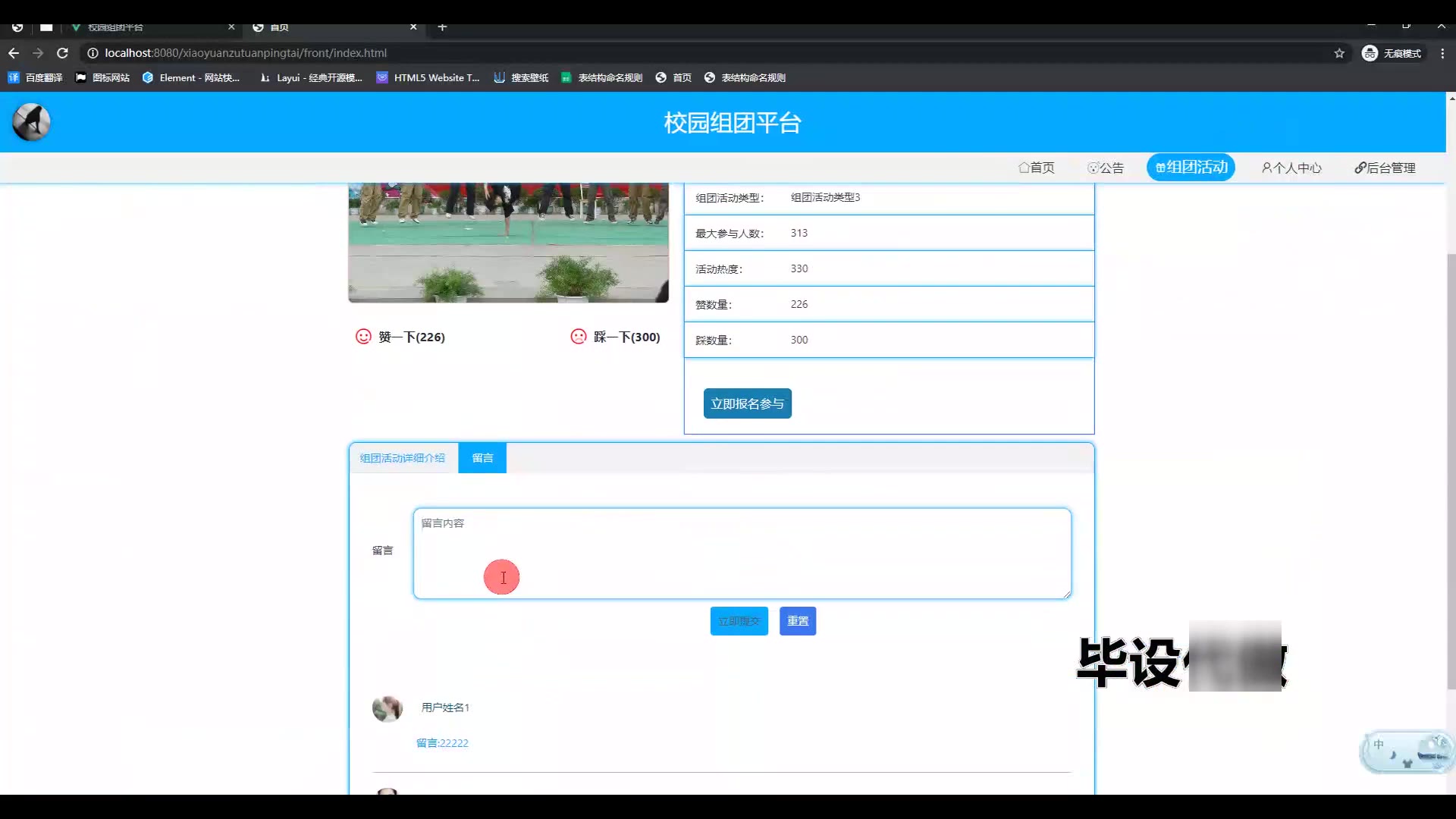Viewport: 1456px width, 819px height.
Task: Click the 用户姓名1 commenter avatar
Action: (387, 708)
